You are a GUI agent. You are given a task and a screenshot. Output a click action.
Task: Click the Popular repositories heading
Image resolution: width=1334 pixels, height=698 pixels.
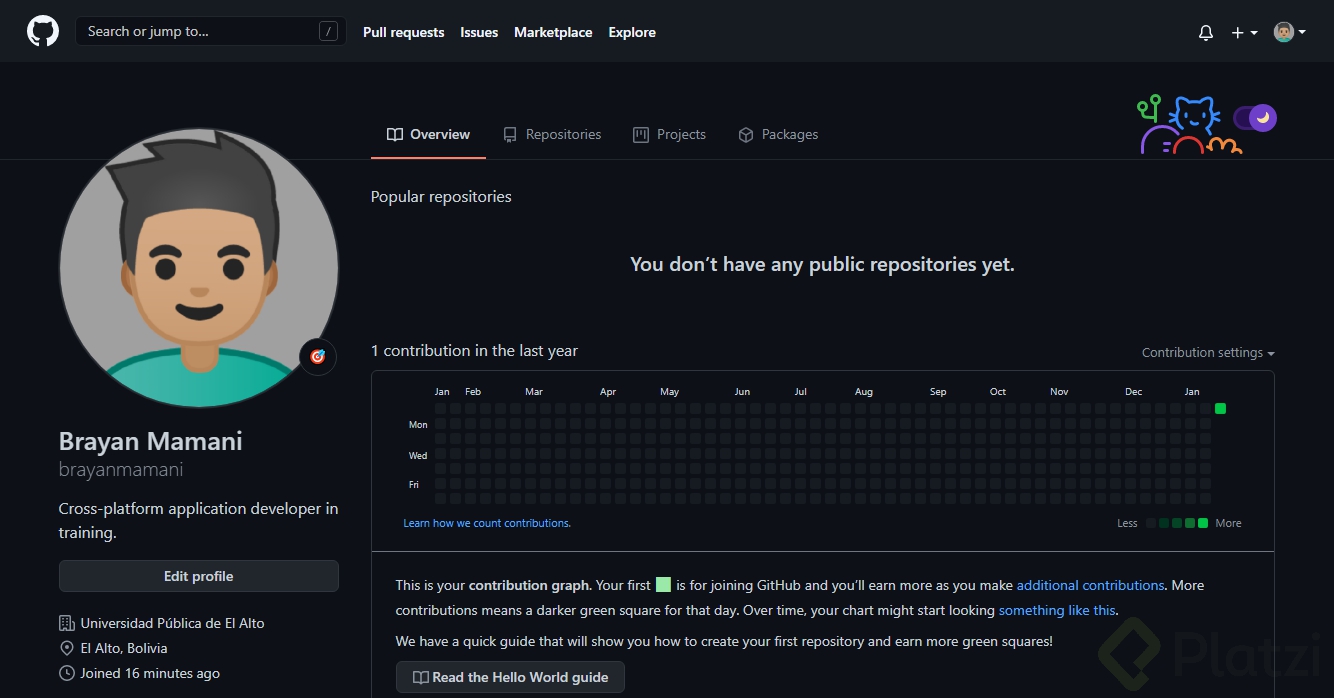click(441, 196)
